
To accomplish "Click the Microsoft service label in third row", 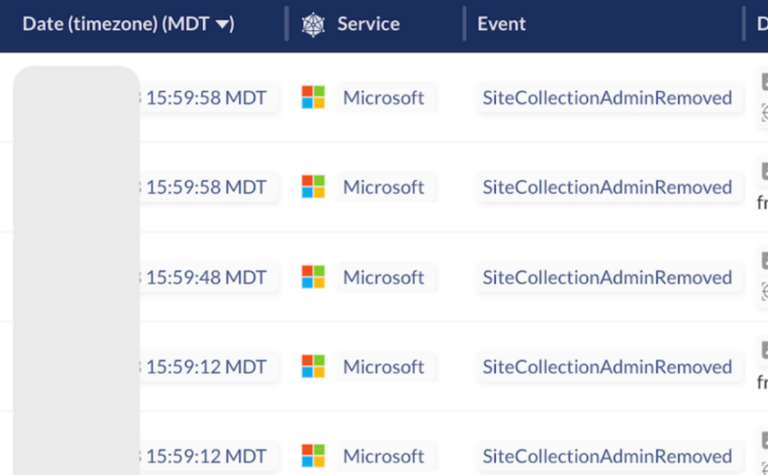I will (383, 278).
